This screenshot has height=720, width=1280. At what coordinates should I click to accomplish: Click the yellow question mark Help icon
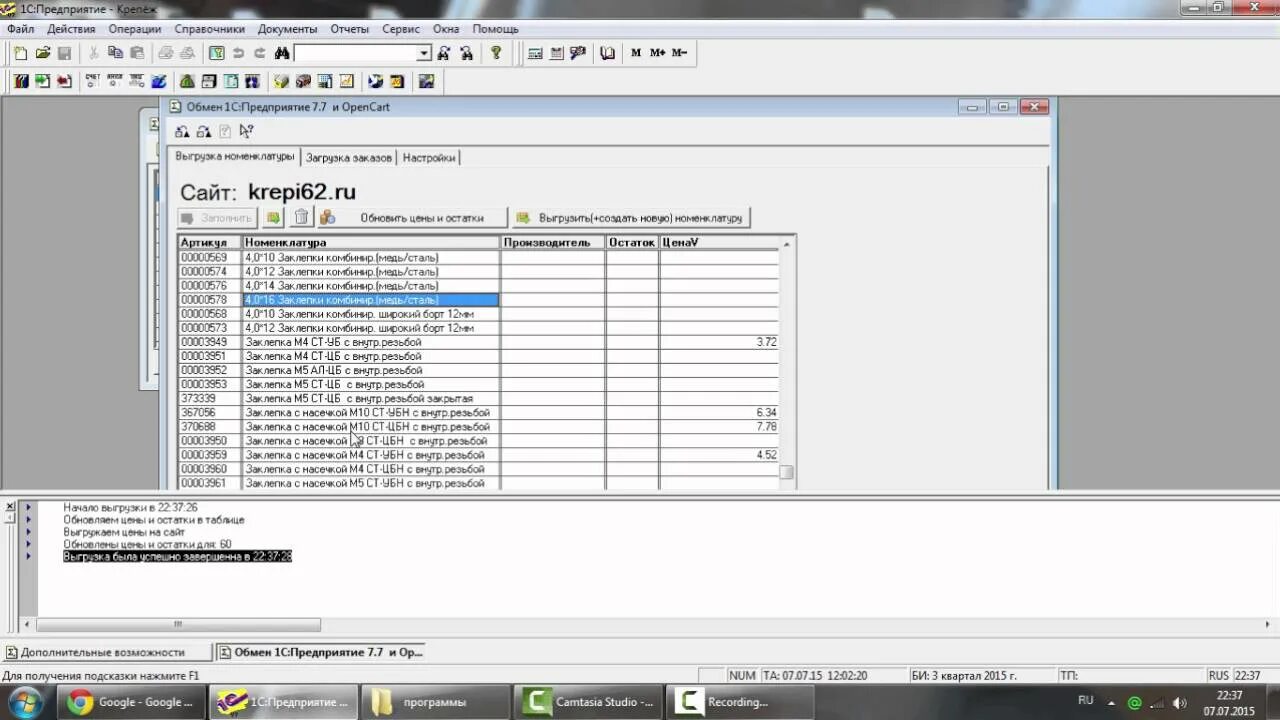click(x=495, y=53)
